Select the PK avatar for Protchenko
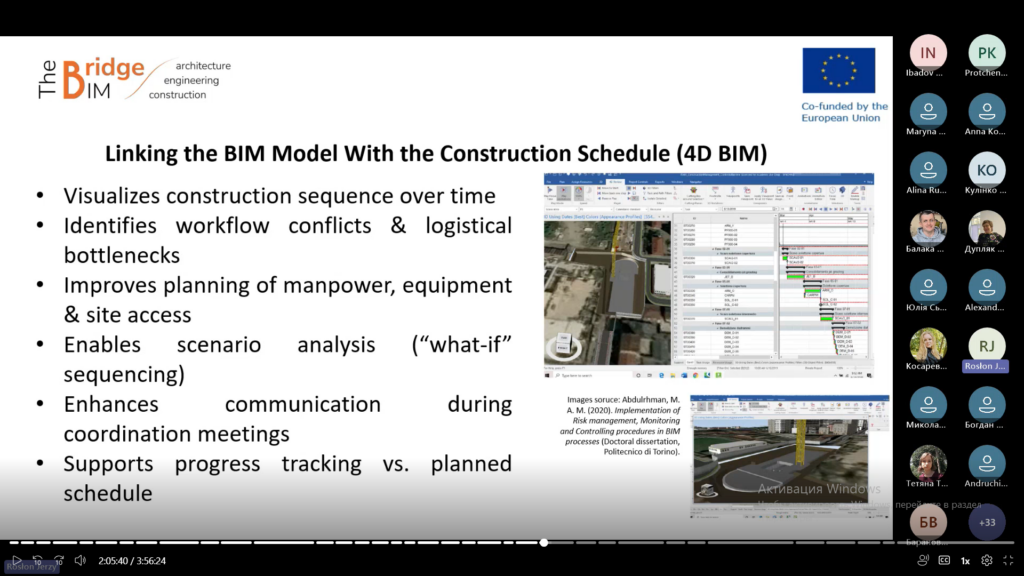Image resolution: width=1024 pixels, height=576 pixels. (987, 53)
